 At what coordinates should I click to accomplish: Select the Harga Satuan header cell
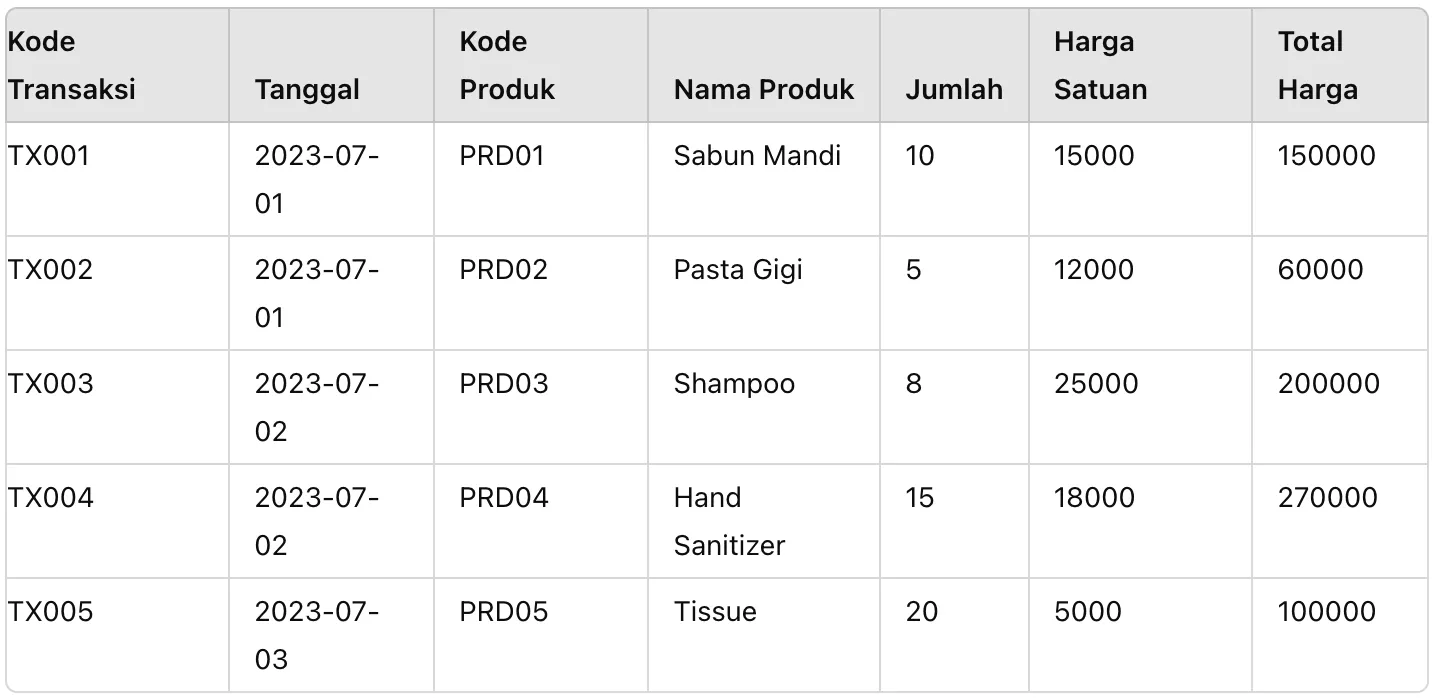(1100, 66)
